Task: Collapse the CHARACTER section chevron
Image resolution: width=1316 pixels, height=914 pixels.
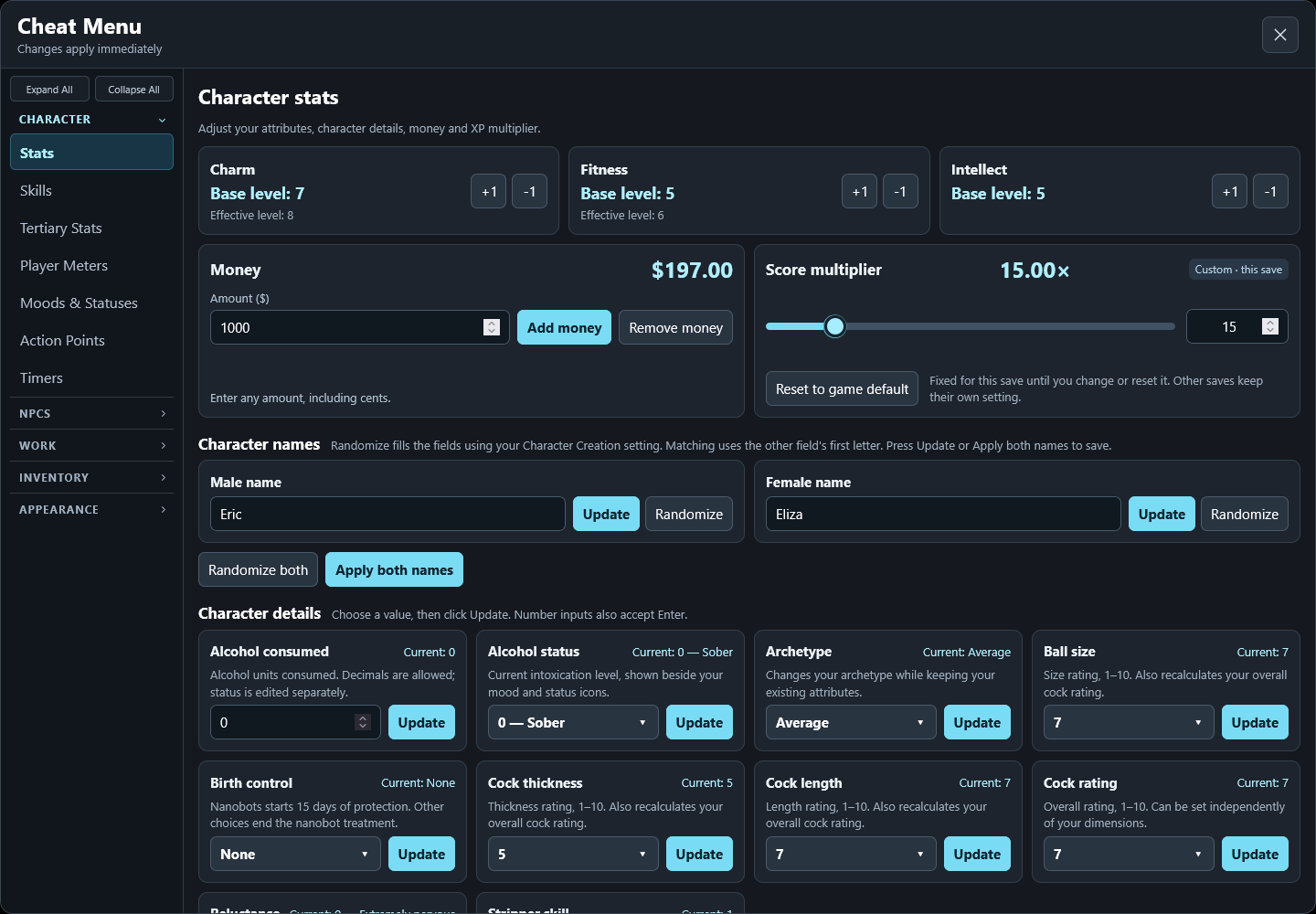Action: pos(163,120)
